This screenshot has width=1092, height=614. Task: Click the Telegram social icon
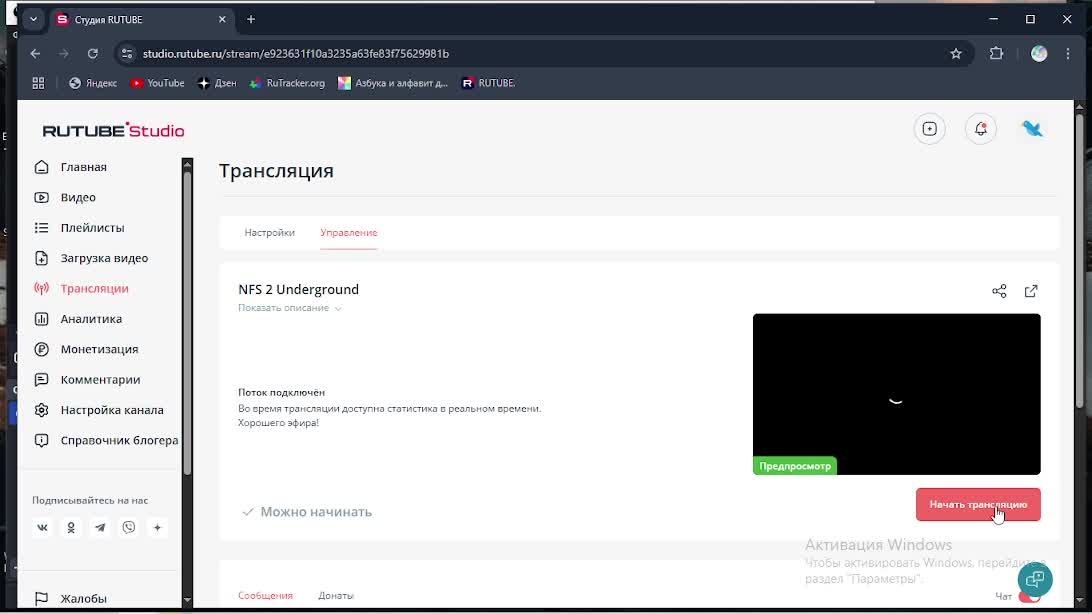coord(100,528)
